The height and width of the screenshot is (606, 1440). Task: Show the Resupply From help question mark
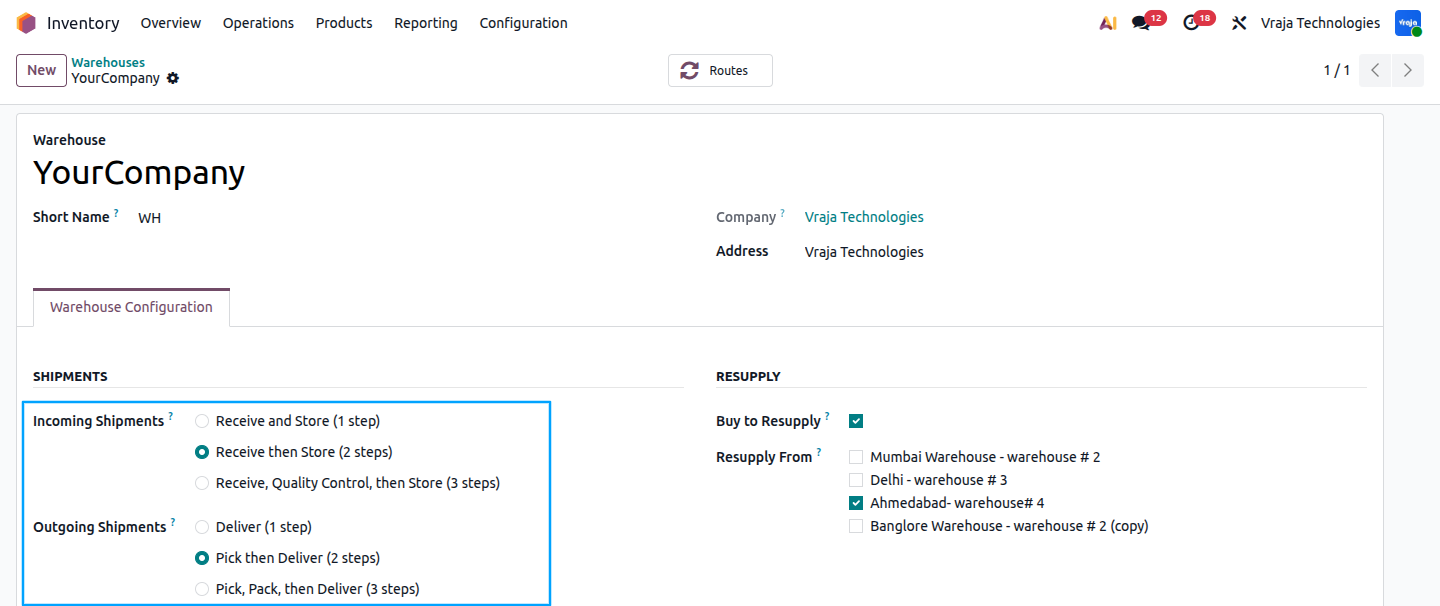819,453
